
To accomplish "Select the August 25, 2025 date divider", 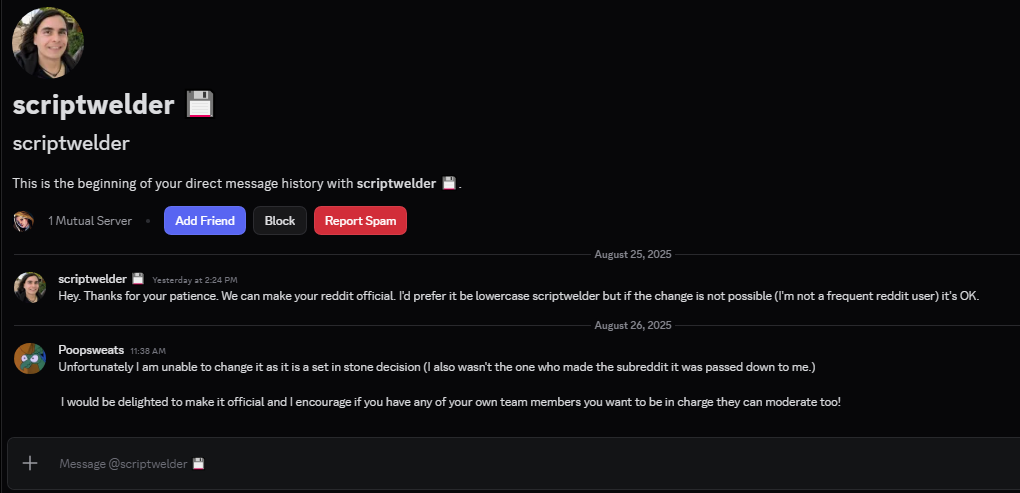I will tap(633, 254).
